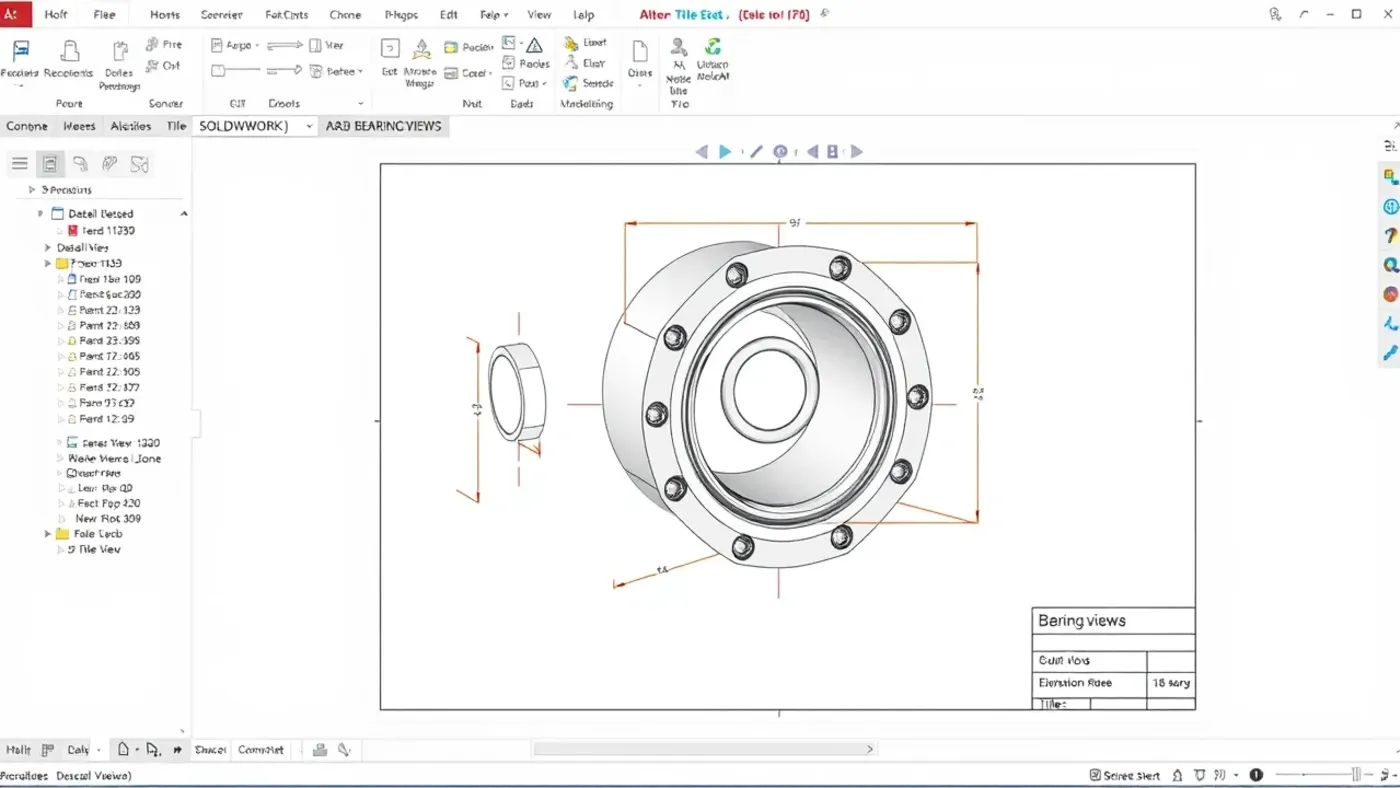Click the Bearing views title block cell

click(x=1113, y=620)
